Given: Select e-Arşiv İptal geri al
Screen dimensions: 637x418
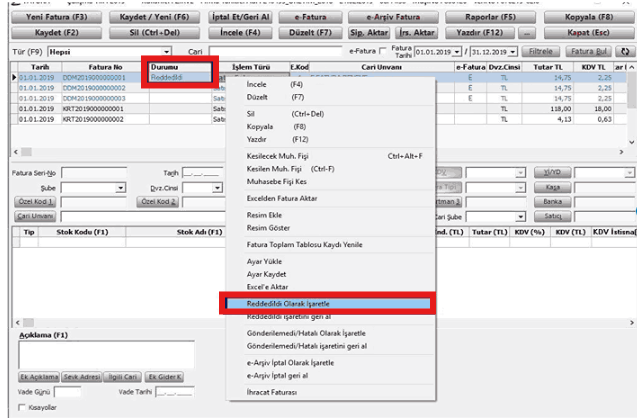Looking at the screenshot, I should point(331,376).
